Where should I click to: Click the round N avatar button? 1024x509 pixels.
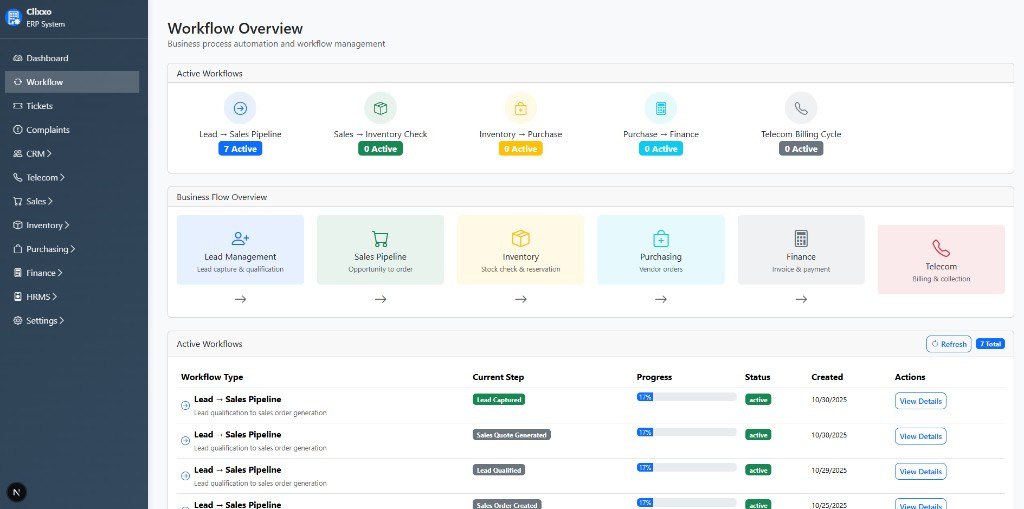click(16, 492)
